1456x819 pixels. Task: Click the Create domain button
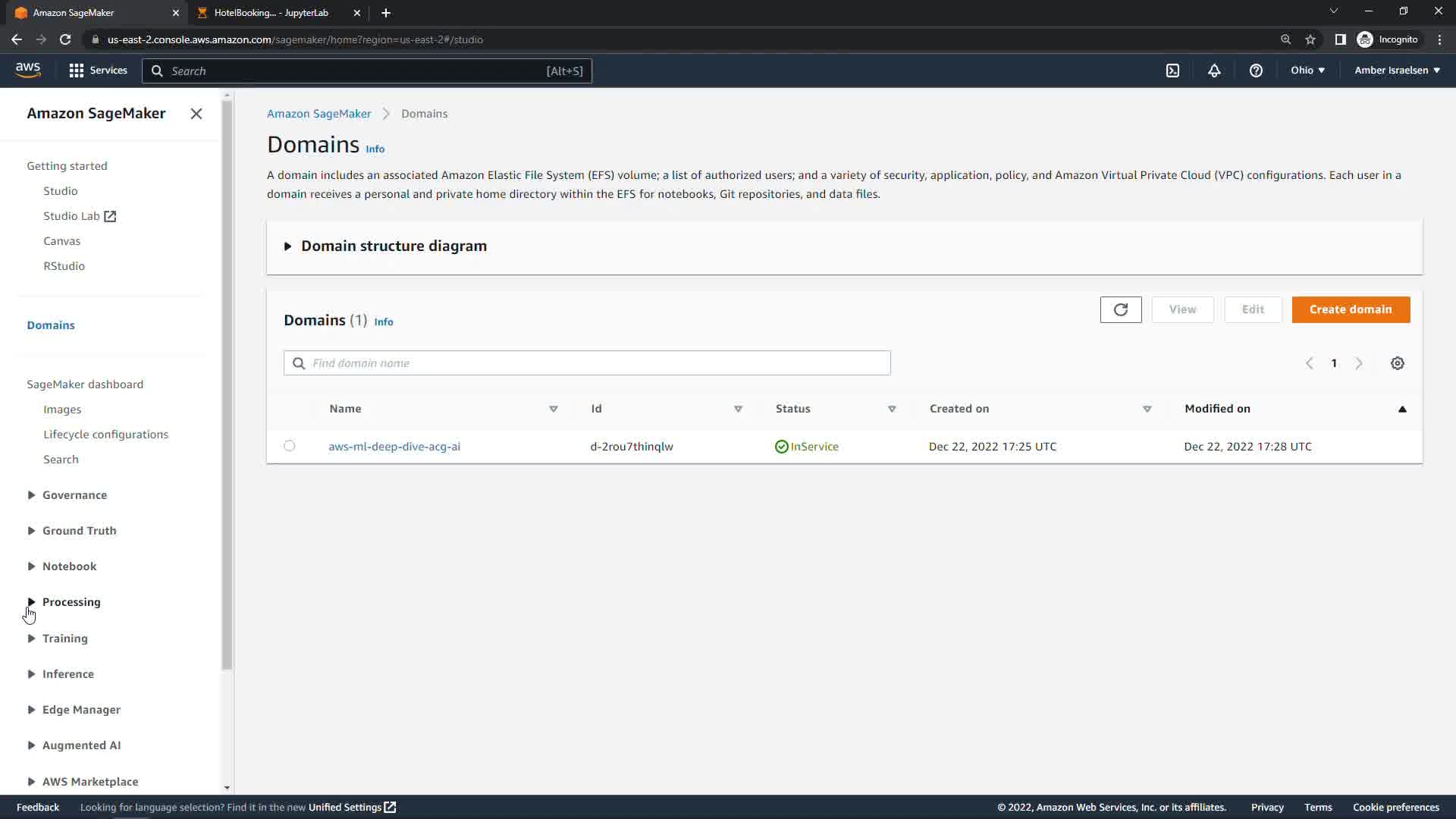point(1350,309)
